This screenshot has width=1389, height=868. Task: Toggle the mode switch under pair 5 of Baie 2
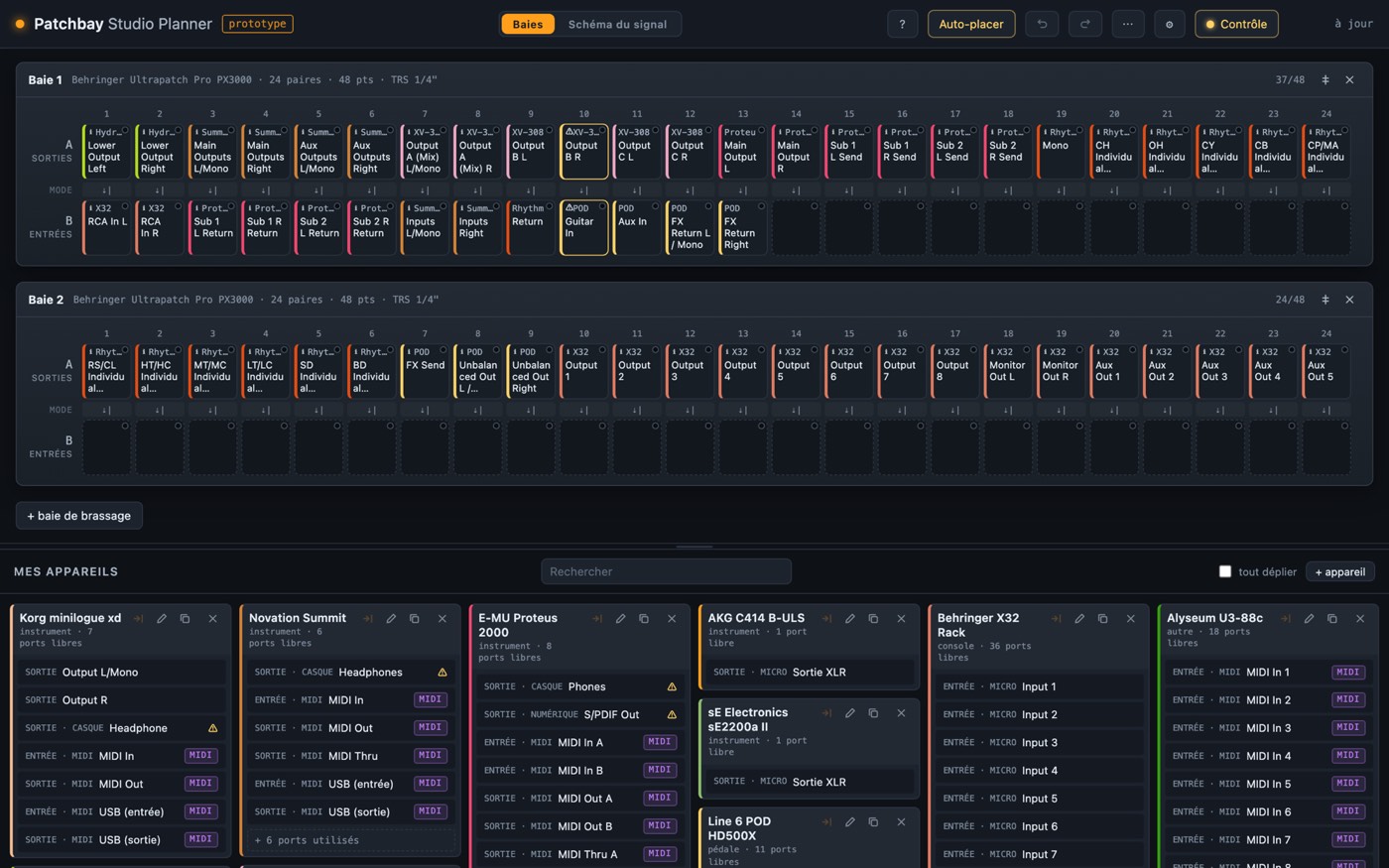(x=318, y=410)
